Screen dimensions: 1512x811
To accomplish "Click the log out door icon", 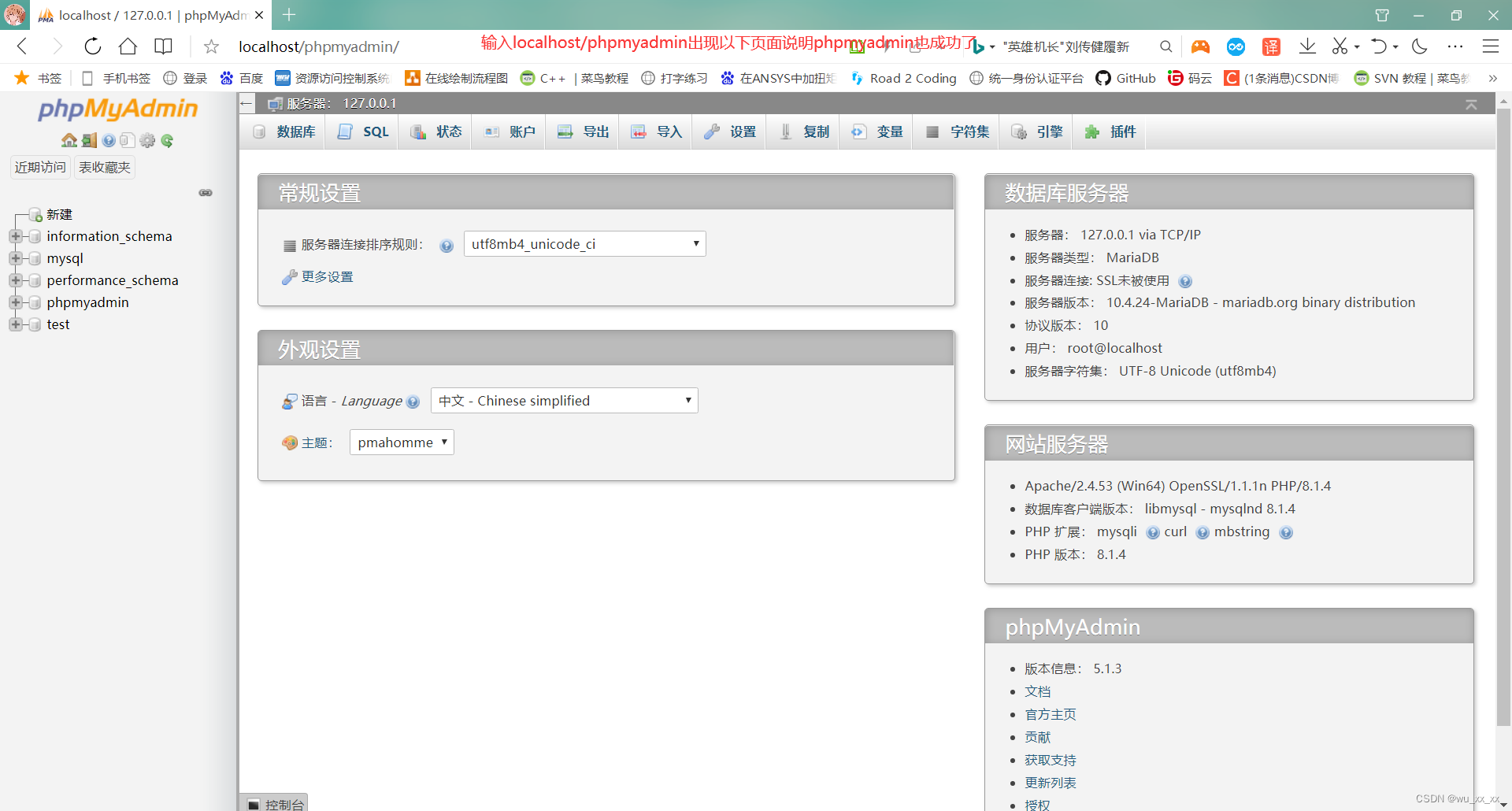I will 89,140.
